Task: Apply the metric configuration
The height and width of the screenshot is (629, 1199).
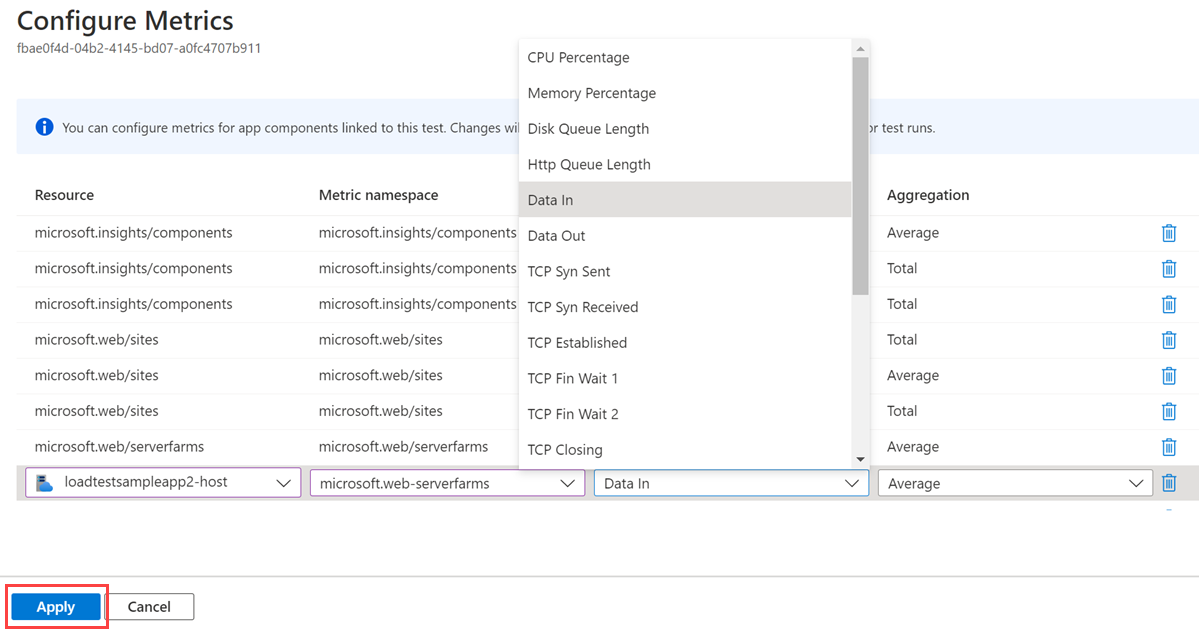Action: (x=56, y=607)
